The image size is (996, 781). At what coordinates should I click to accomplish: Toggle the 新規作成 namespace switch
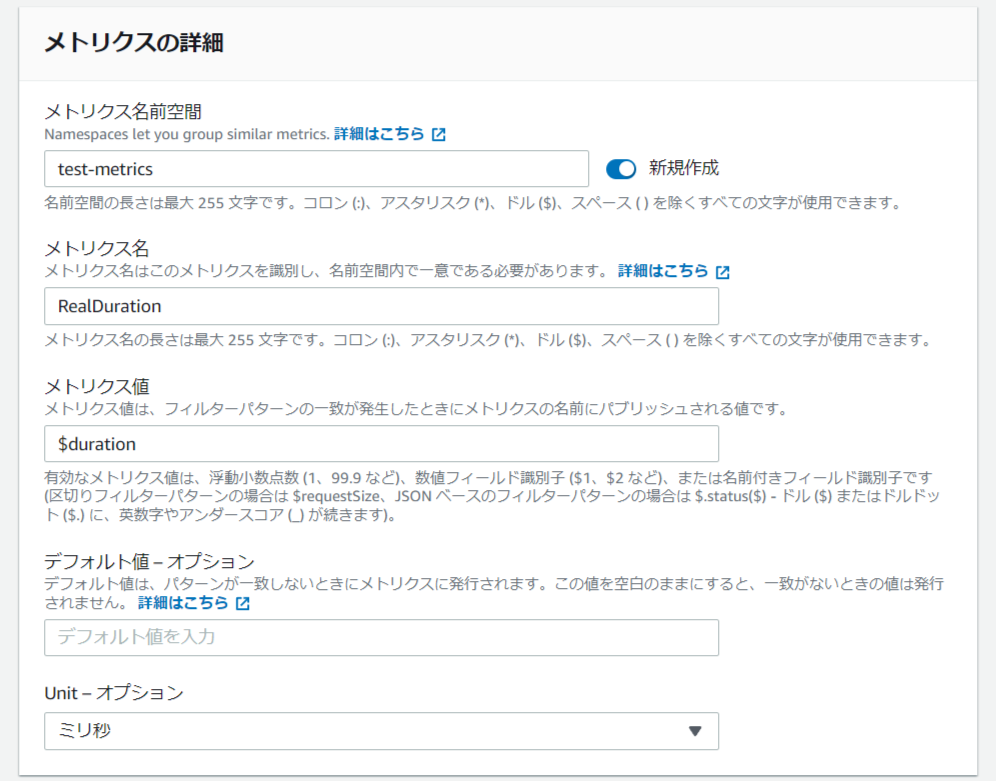click(621, 169)
